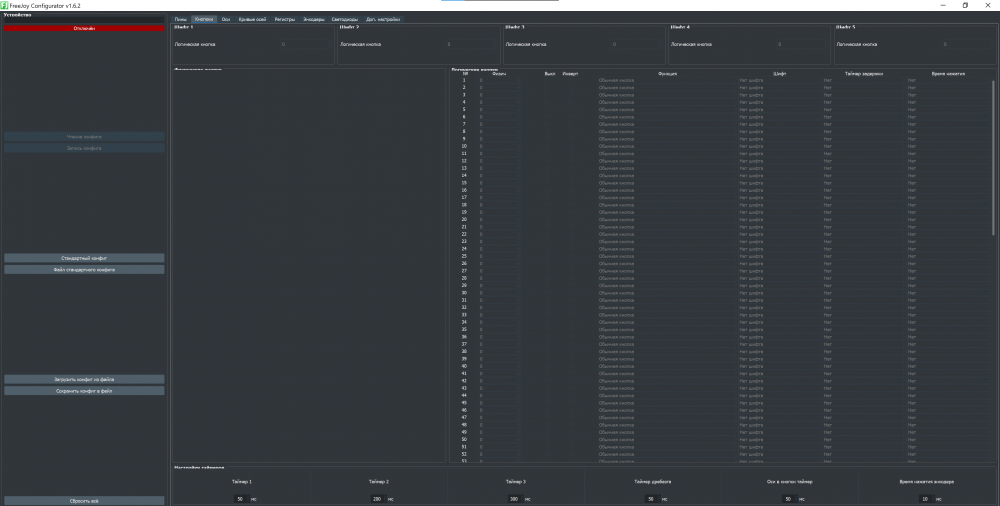Image resolution: width=1000 pixels, height=506 pixels.
Task: Switch to the Оси tab
Action: [x=226, y=19]
